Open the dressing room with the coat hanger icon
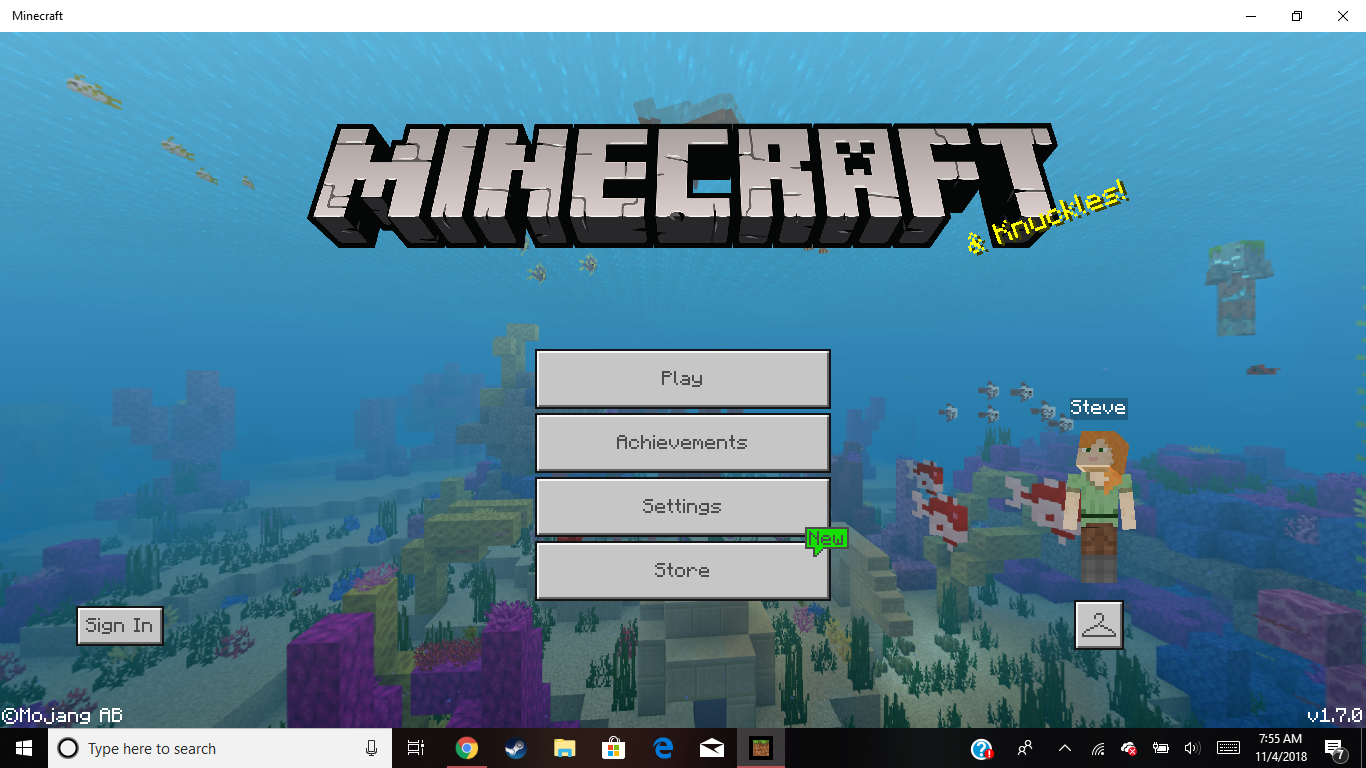The height and width of the screenshot is (768, 1366). [x=1099, y=624]
